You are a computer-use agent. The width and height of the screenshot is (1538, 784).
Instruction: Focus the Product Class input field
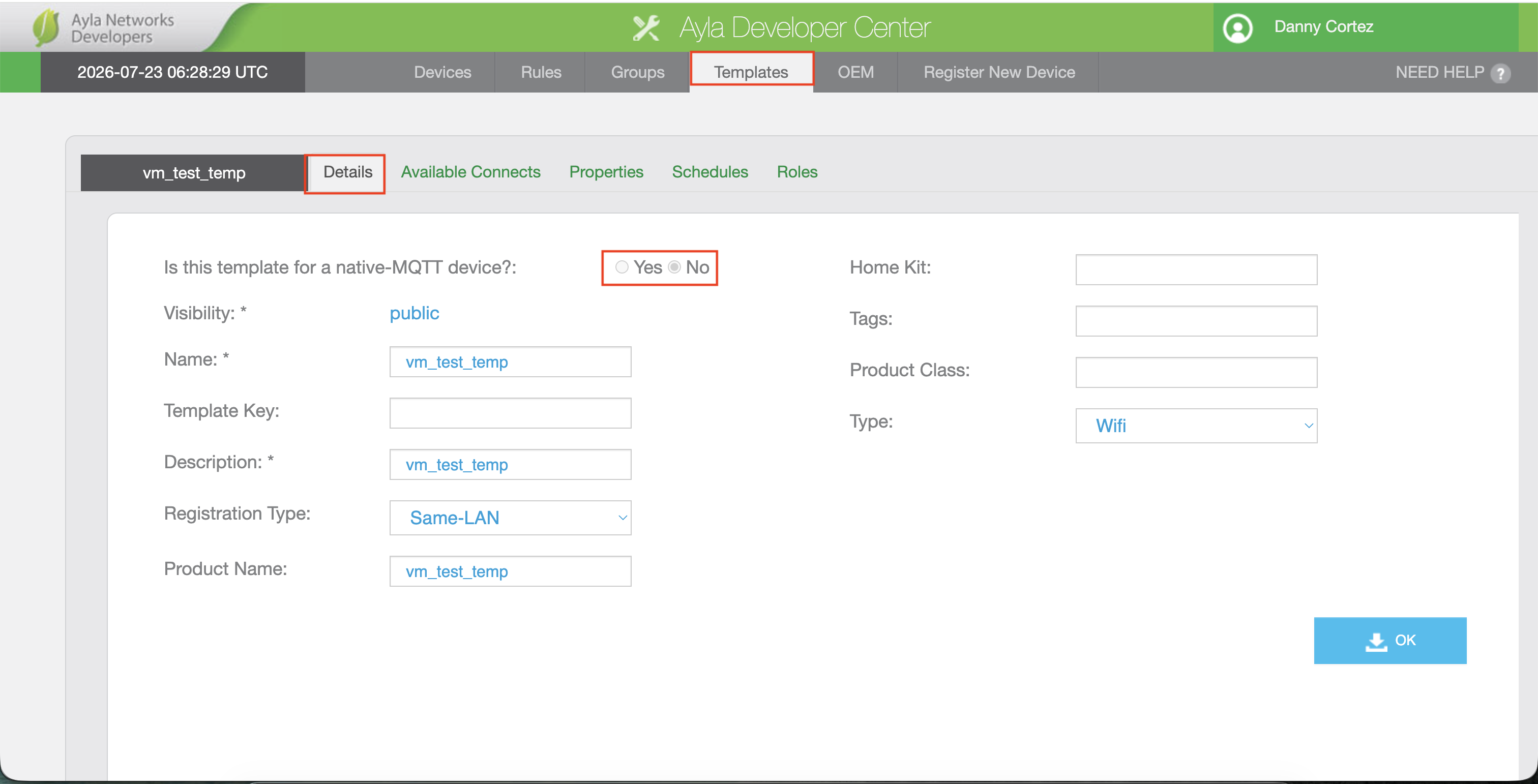click(x=1196, y=372)
